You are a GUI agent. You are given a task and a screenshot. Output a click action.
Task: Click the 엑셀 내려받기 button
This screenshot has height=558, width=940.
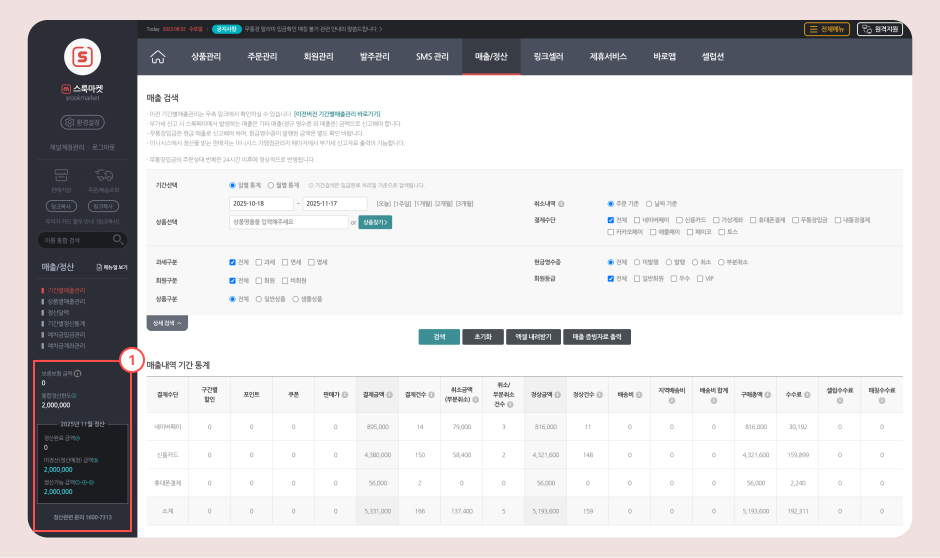(532, 337)
